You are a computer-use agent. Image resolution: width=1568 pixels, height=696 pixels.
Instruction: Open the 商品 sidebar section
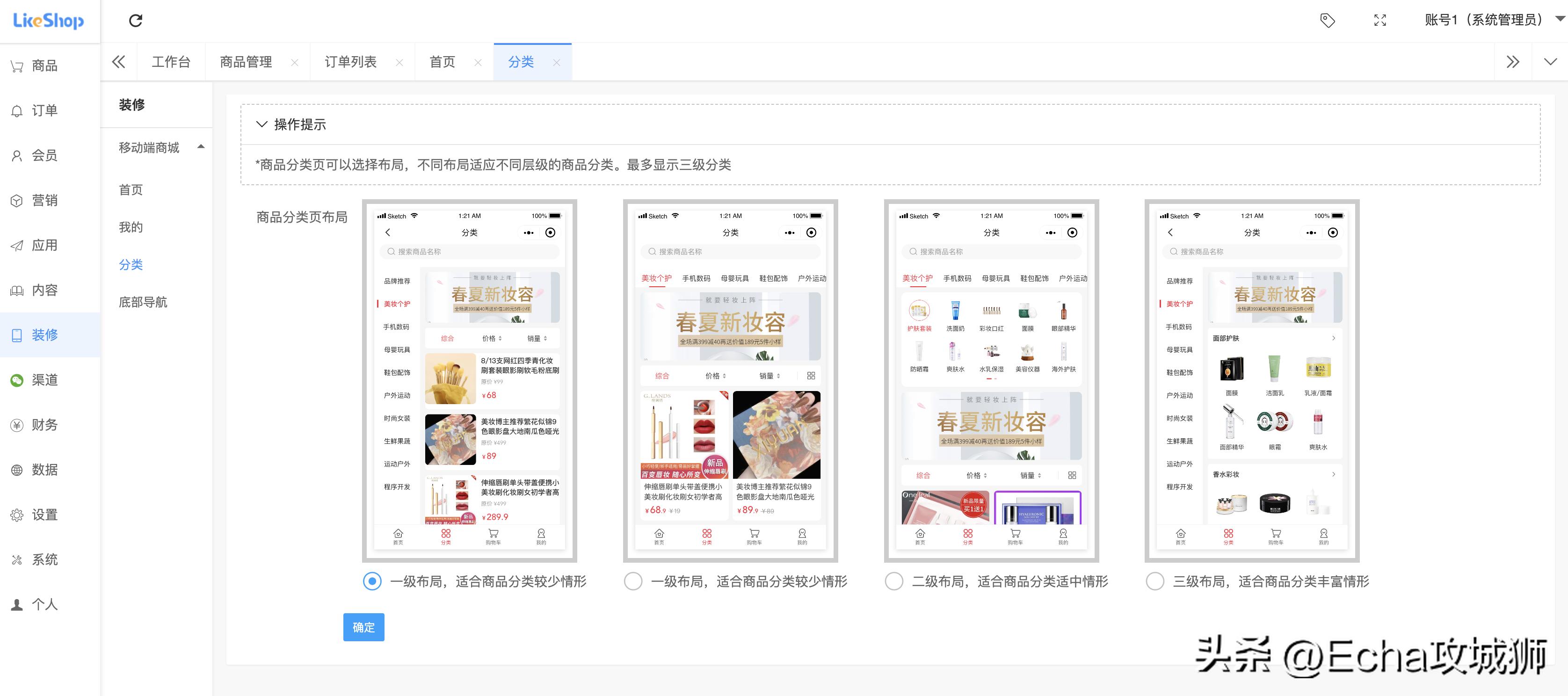[43, 65]
